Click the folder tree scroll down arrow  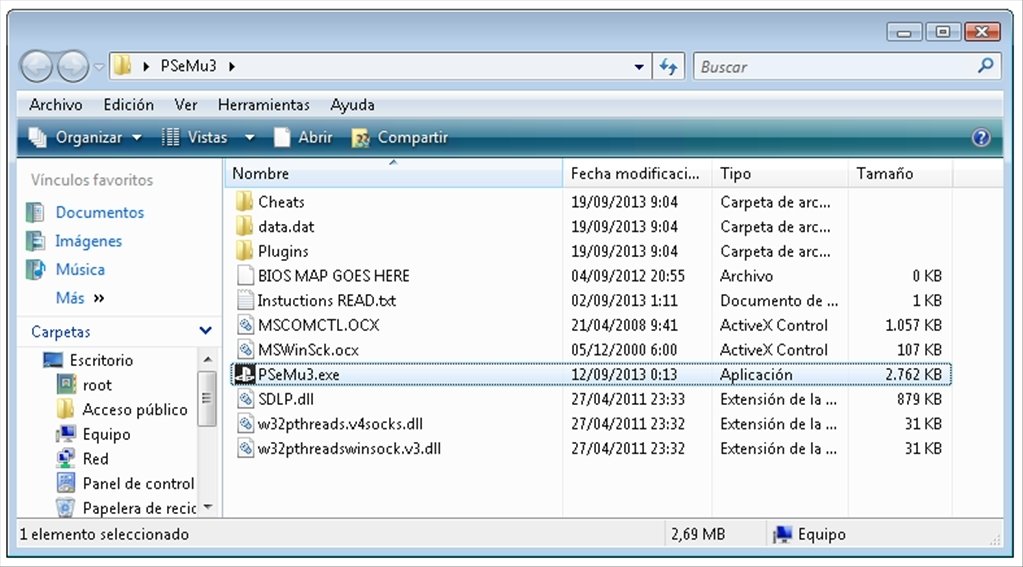point(207,507)
